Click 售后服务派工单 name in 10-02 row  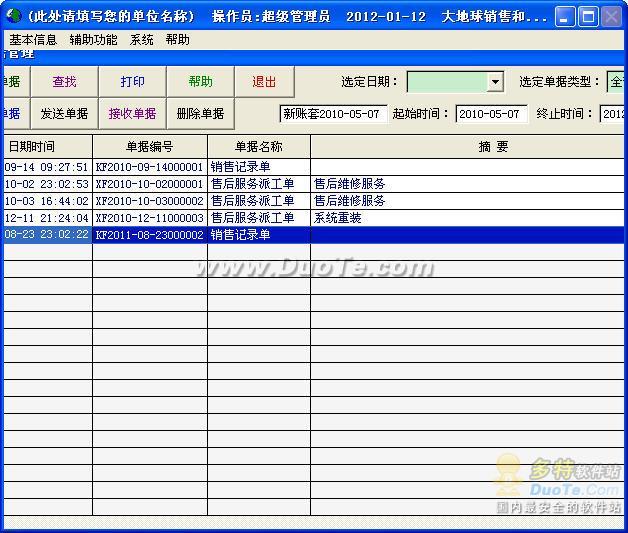pyautogui.click(x=259, y=184)
